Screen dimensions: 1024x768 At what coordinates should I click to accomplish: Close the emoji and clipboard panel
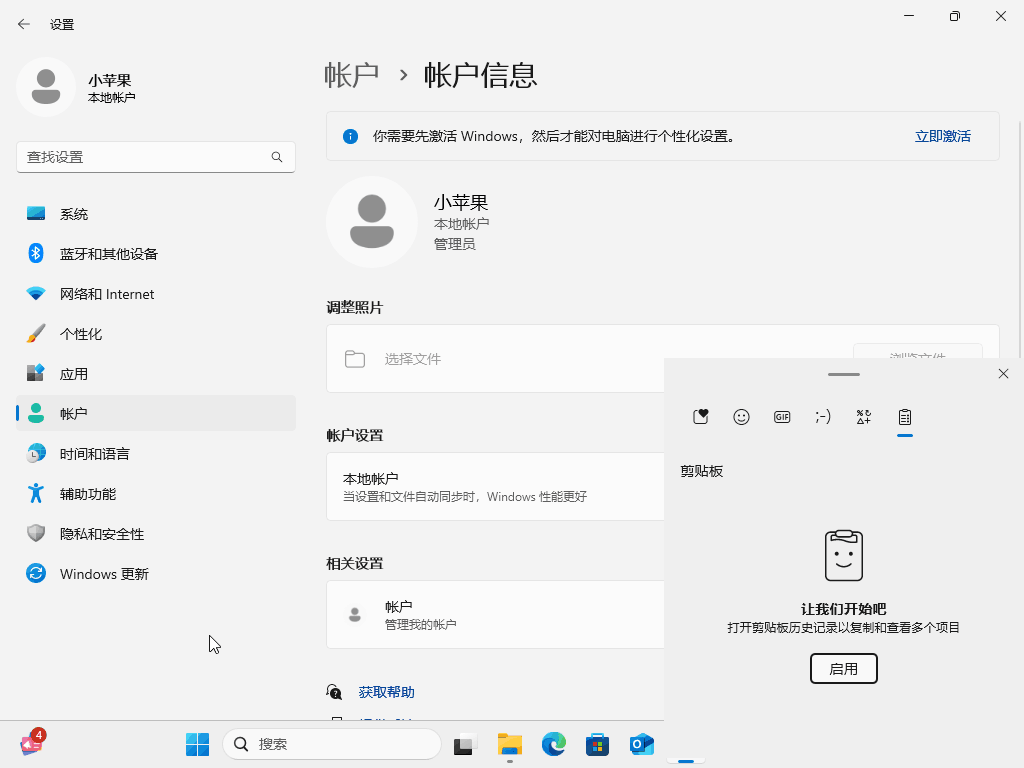point(1003,374)
